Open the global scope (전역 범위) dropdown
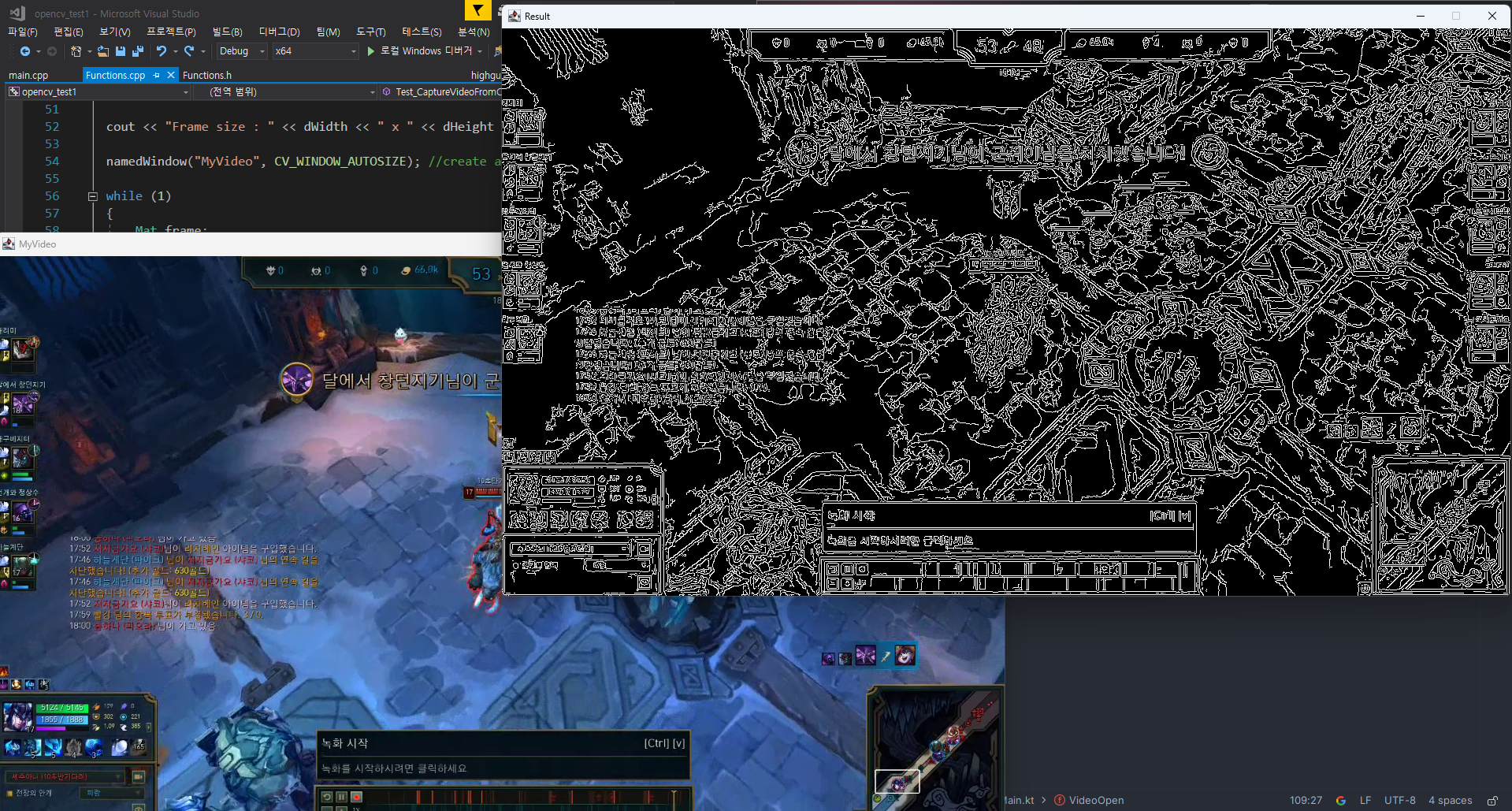This screenshot has height=811, width=1512. pyautogui.click(x=287, y=92)
